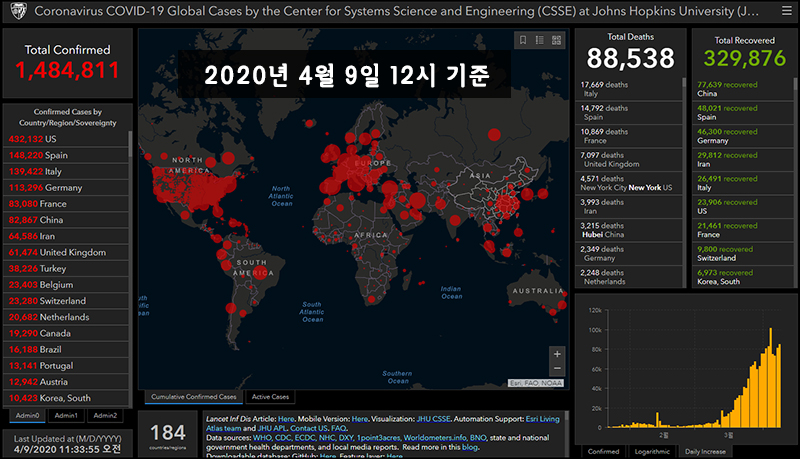The image size is (800, 459).
Task: Show the Daily Increase chart tab
Action: click(x=705, y=451)
